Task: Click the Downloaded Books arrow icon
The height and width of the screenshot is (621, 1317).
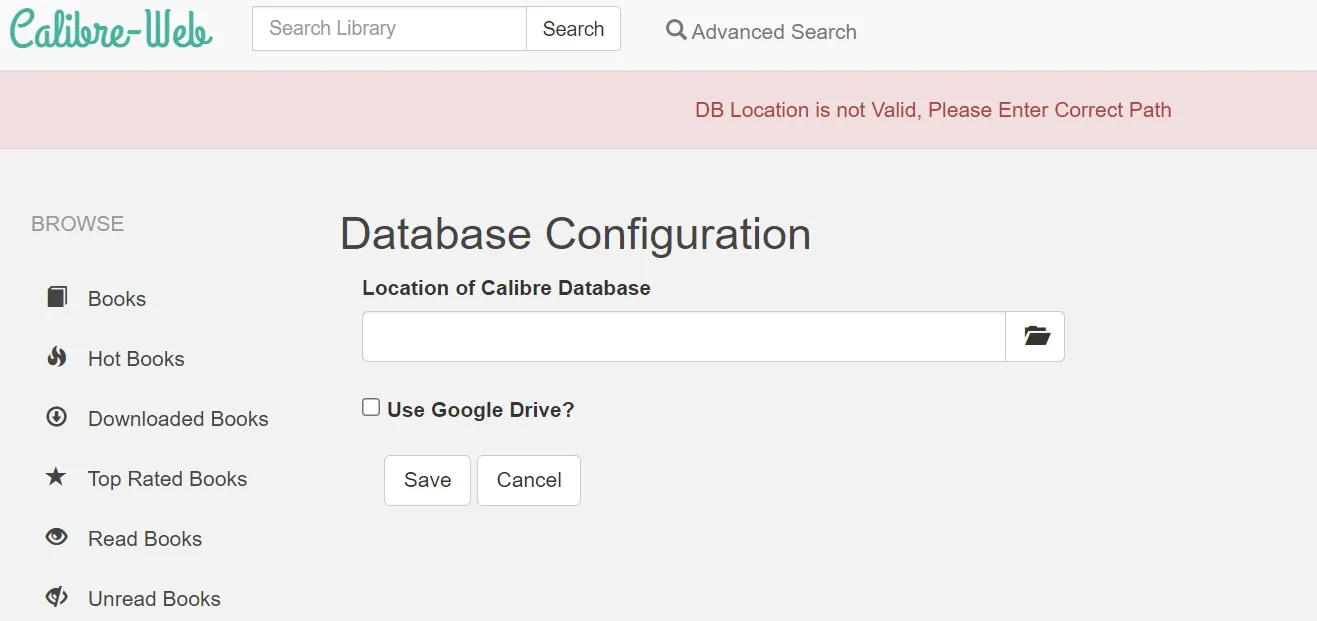Action: (56, 416)
